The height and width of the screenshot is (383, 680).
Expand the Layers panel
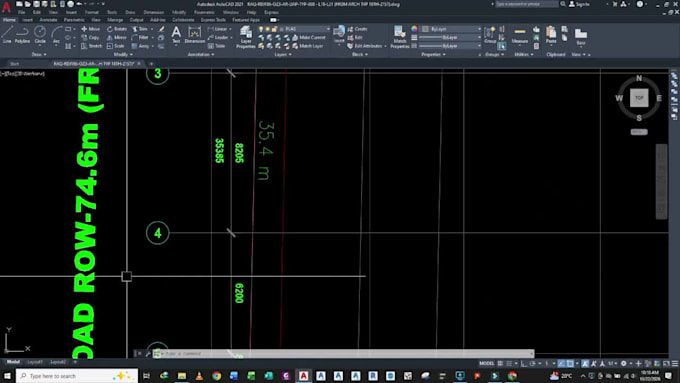click(x=283, y=55)
